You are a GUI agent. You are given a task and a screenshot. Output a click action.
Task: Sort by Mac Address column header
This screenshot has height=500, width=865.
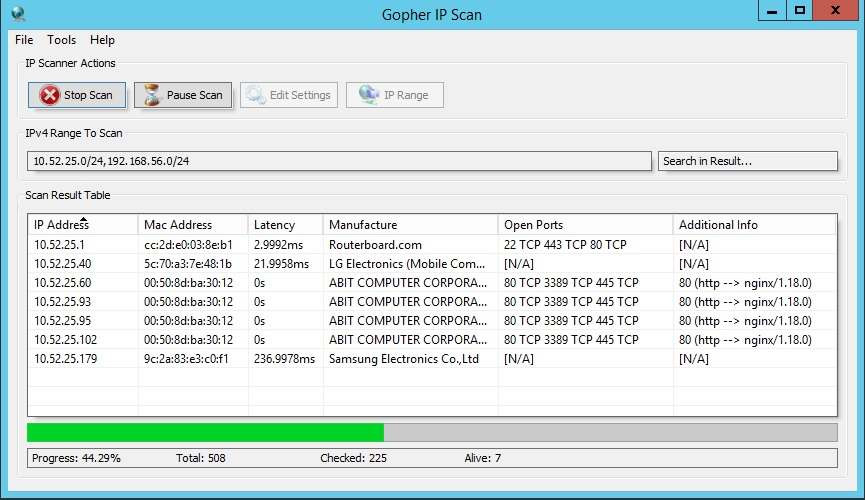(x=193, y=225)
